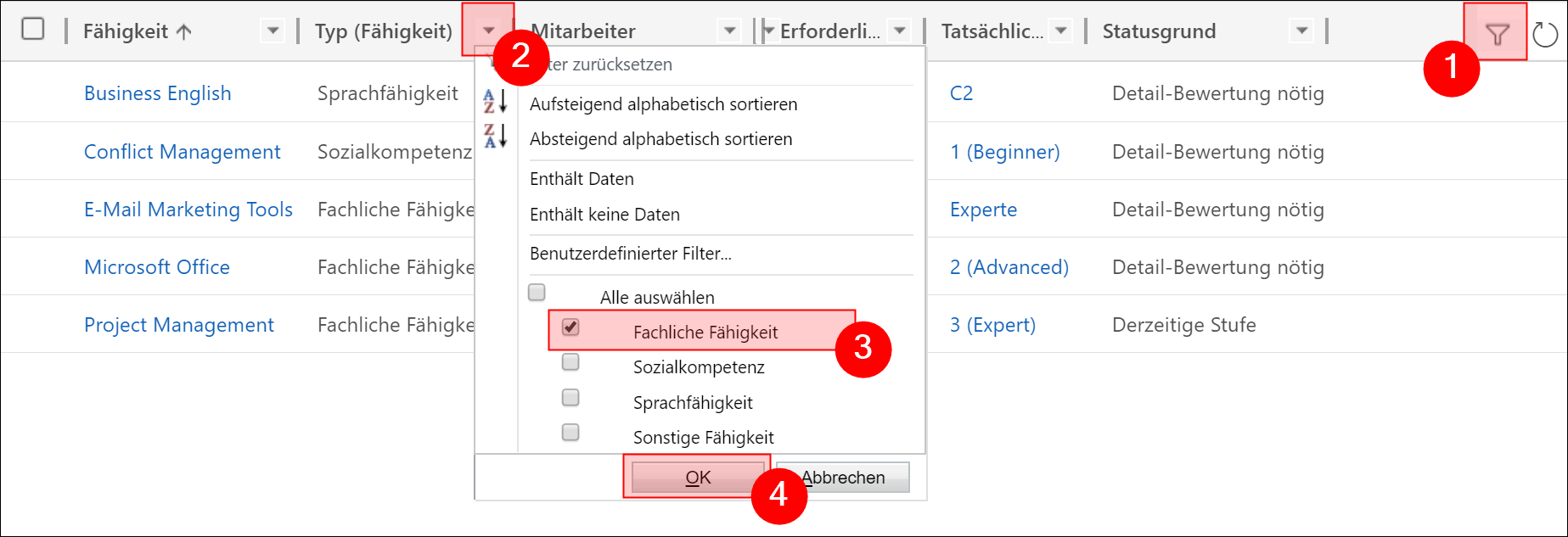Select Enthält keine Daten option
Image resolution: width=1568 pixels, height=537 pixels.
[x=604, y=215]
